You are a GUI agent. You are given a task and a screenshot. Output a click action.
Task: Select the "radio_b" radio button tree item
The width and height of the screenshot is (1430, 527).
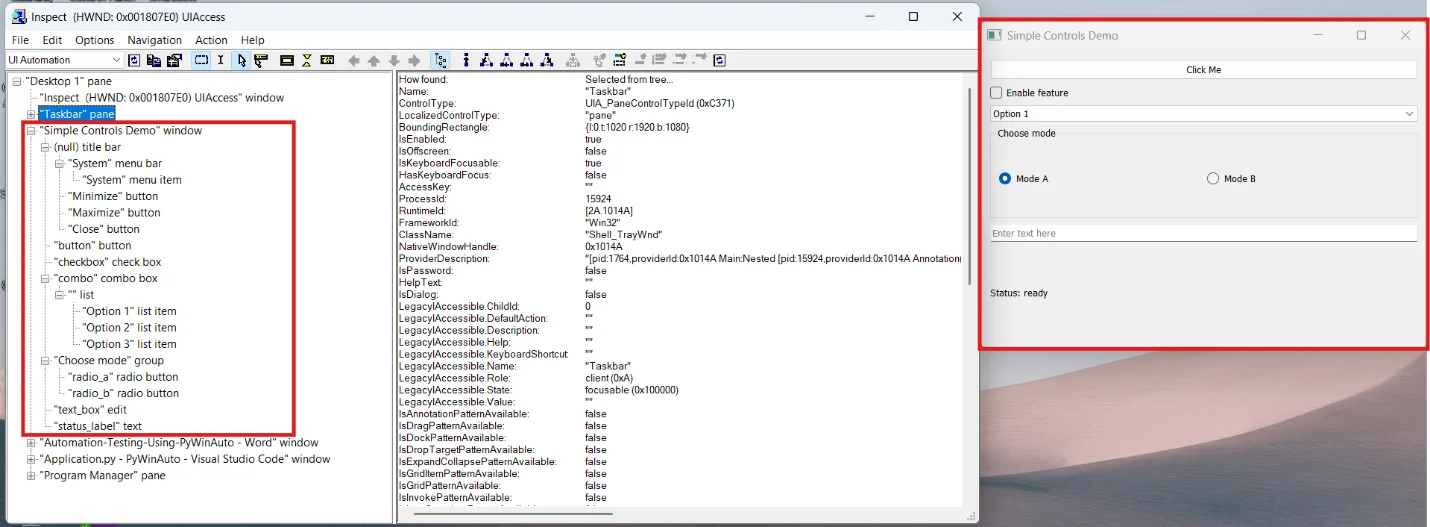[x=123, y=394]
